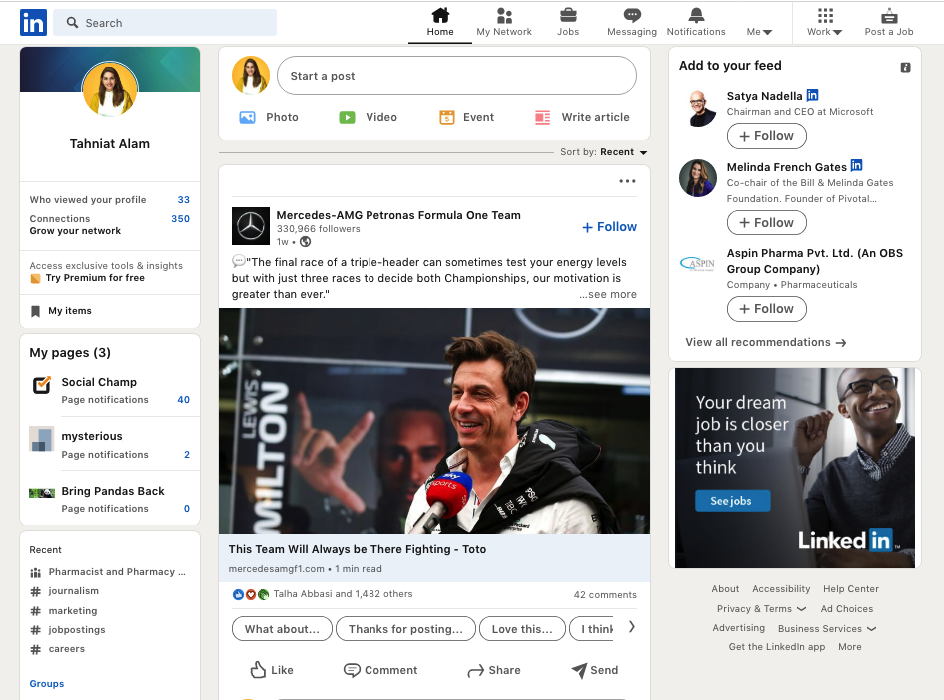Open the Sort by Recent dropdown
944x700 pixels.
(x=612, y=152)
